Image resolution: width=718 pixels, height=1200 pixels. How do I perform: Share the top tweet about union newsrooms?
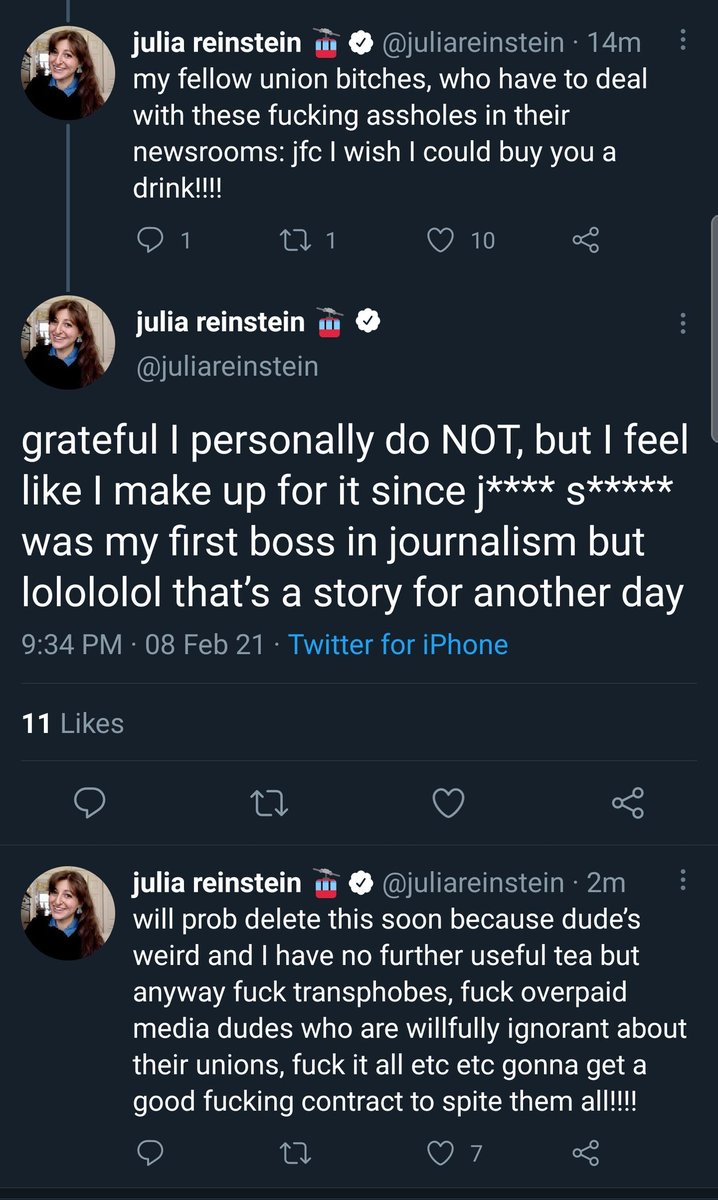click(585, 240)
